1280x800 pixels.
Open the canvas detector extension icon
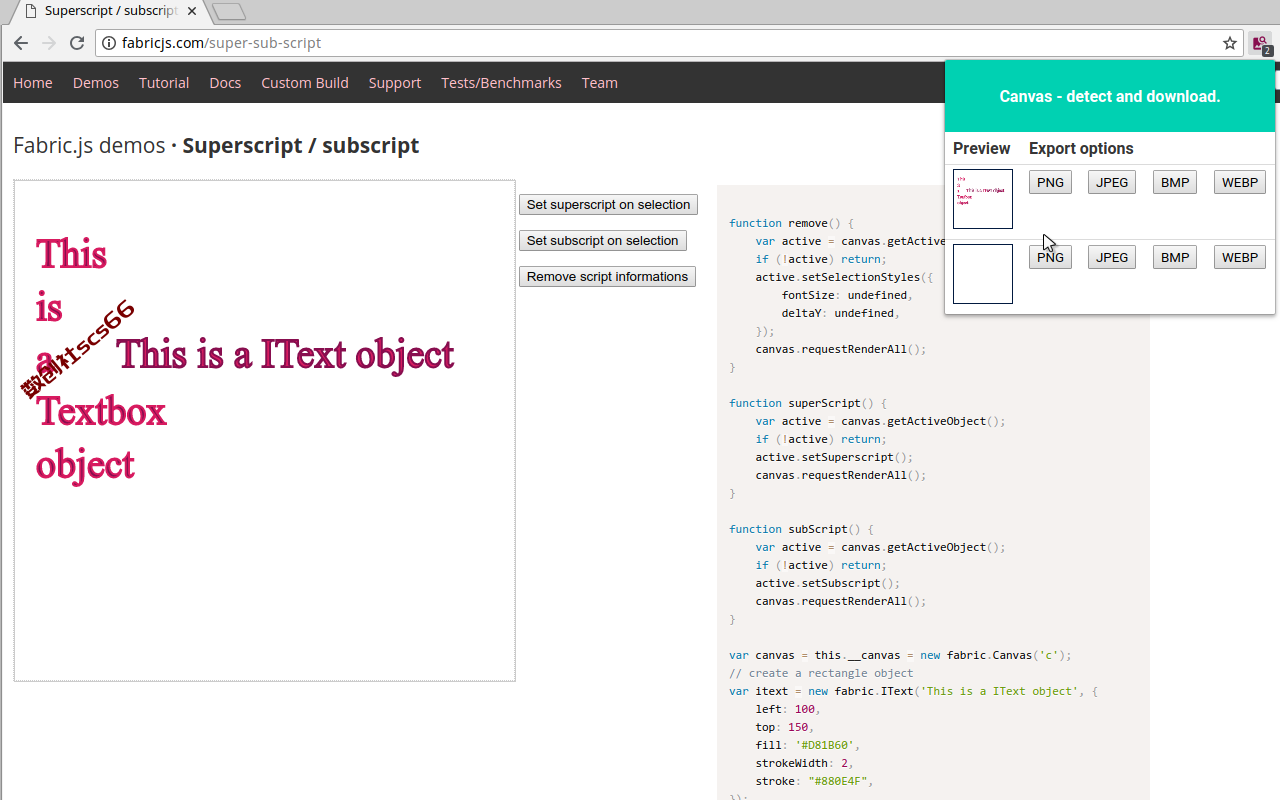coord(1260,43)
